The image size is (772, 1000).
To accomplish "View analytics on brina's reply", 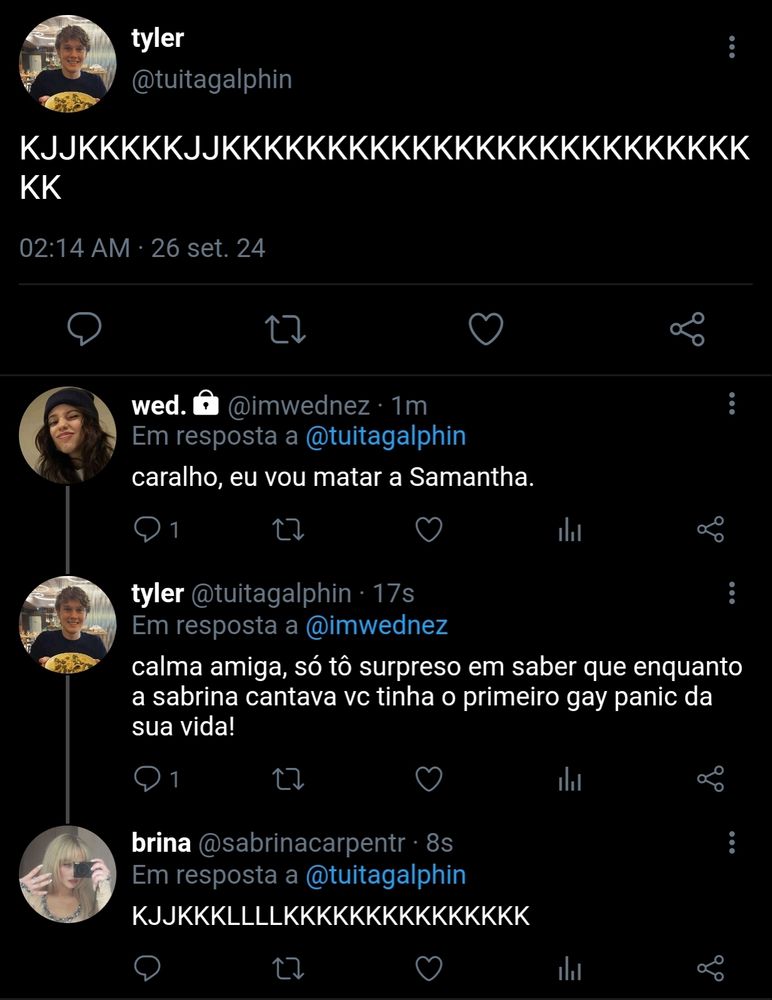I will pyautogui.click(x=570, y=969).
